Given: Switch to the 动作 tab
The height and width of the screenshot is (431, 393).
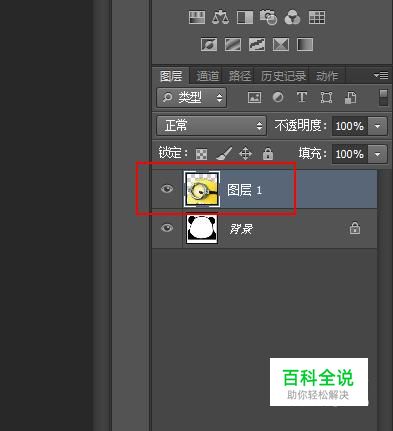Looking at the screenshot, I should pos(327,76).
